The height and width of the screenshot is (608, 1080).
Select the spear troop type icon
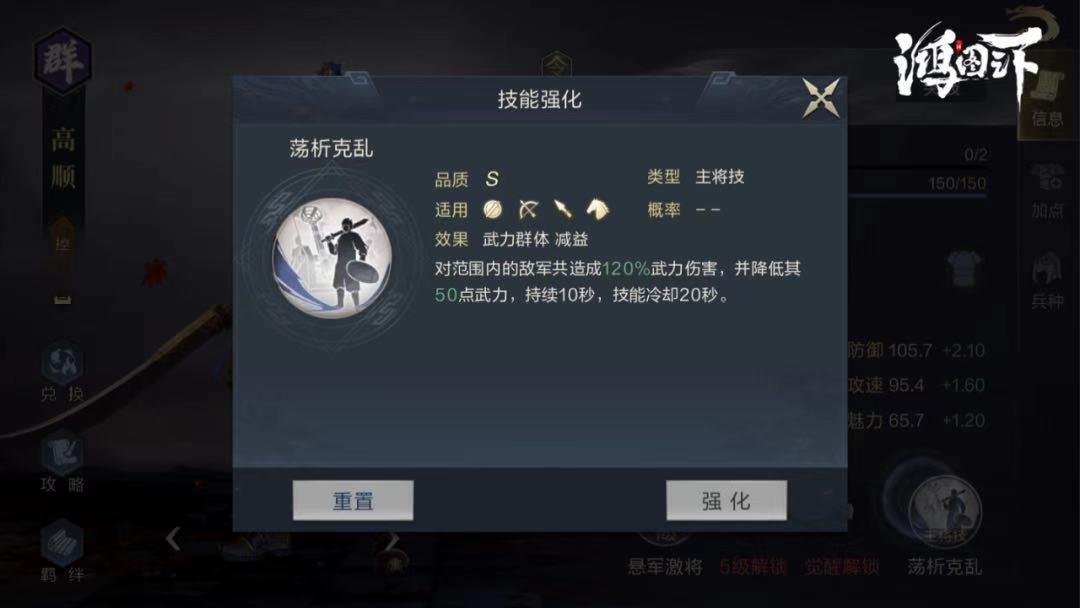click(563, 209)
